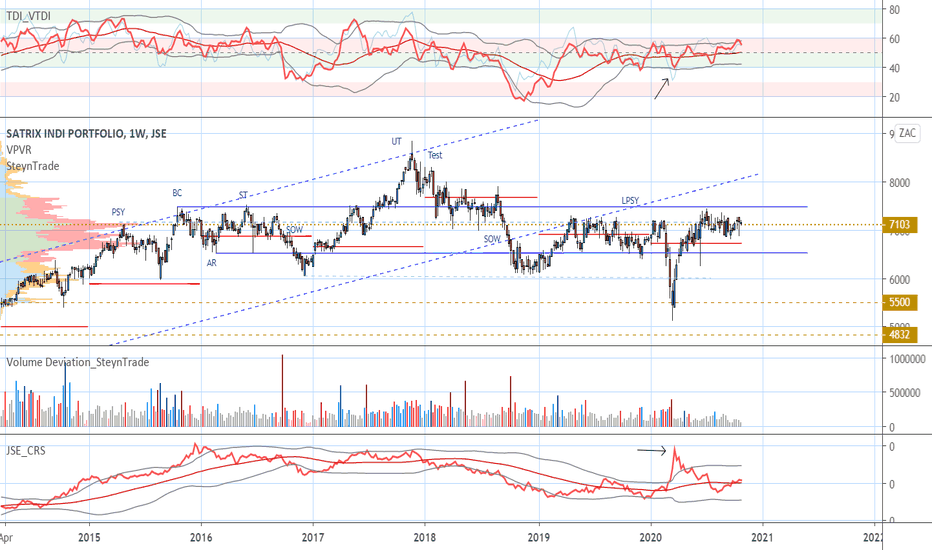Select the BC chart annotation
The width and height of the screenshot is (932, 550).
point(177,193)
